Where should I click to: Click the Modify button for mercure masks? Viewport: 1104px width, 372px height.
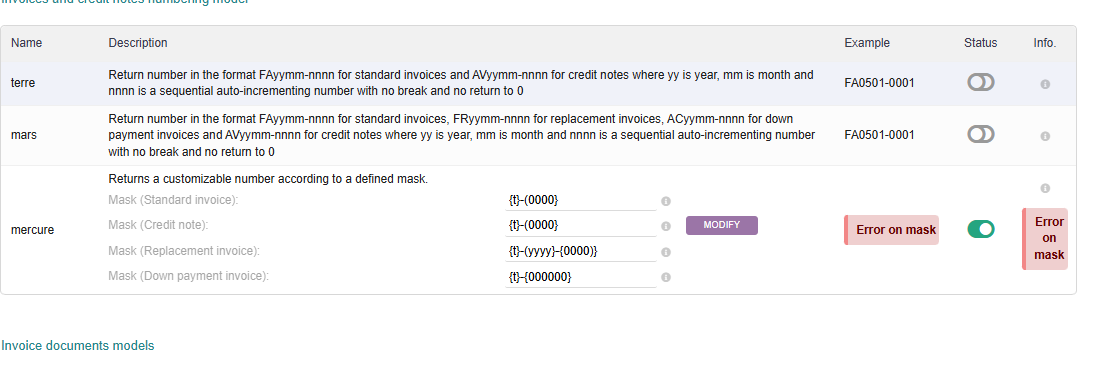(x=722, y=225)
